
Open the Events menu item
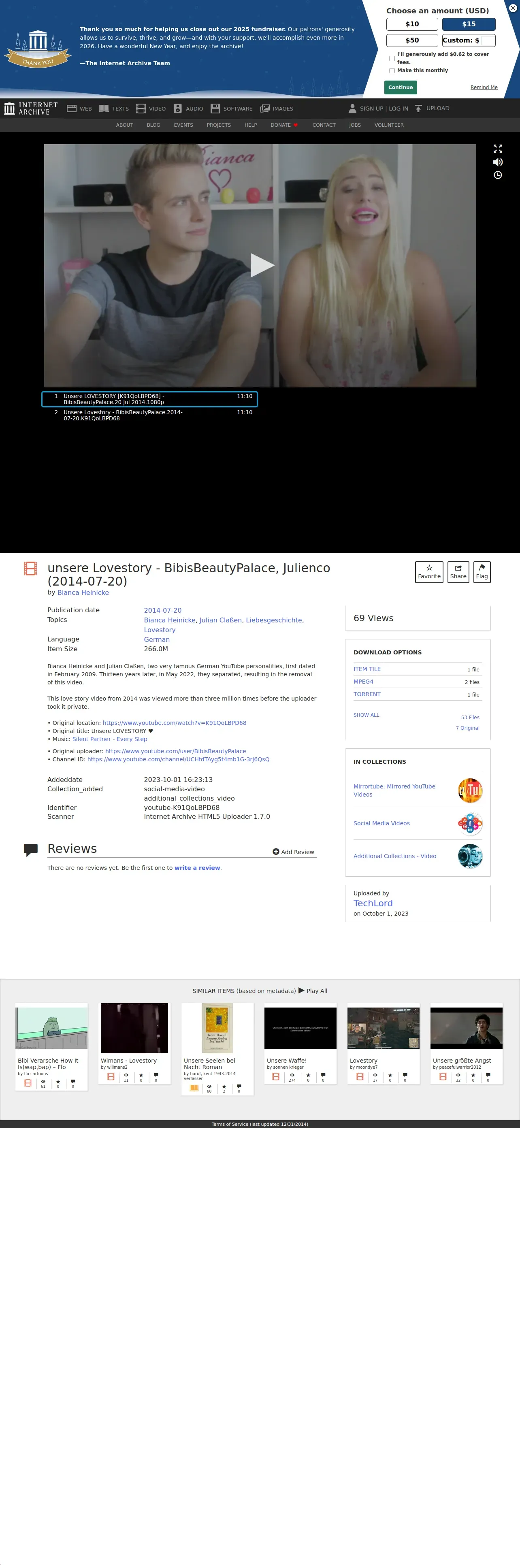(x=183, y=125)
